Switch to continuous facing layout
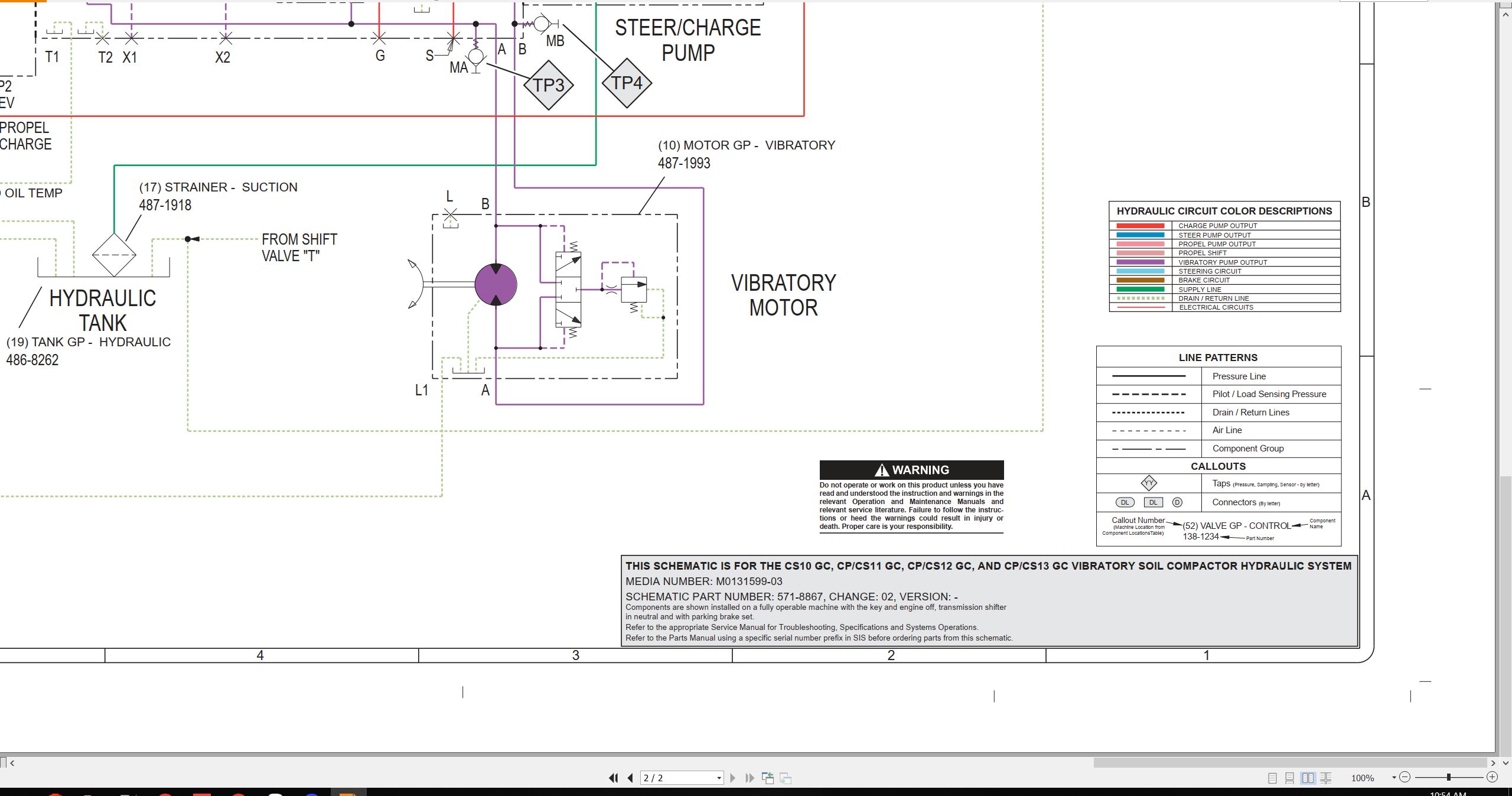This screenshot has height=796, width=1512. pos(1326,778)
